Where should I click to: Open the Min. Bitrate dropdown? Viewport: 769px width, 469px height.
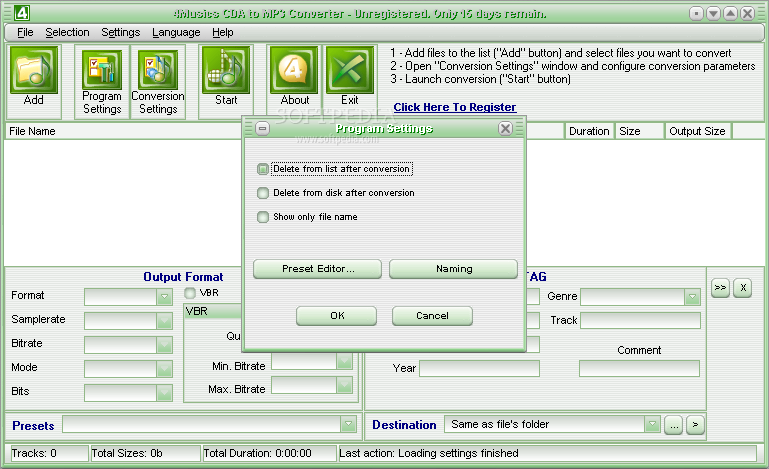click(344, 362)
